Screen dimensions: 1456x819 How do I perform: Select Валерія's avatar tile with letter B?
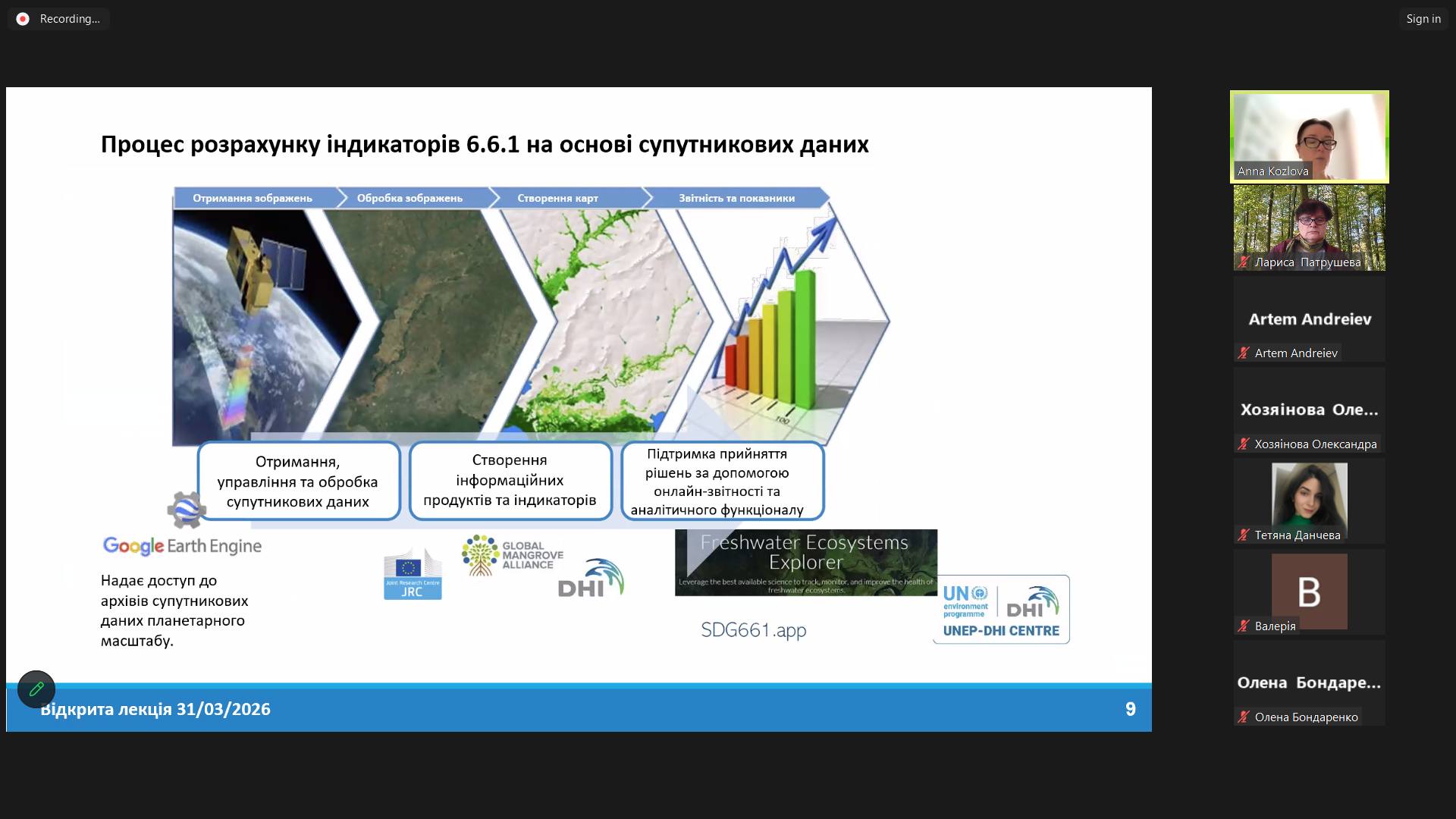1309,591
